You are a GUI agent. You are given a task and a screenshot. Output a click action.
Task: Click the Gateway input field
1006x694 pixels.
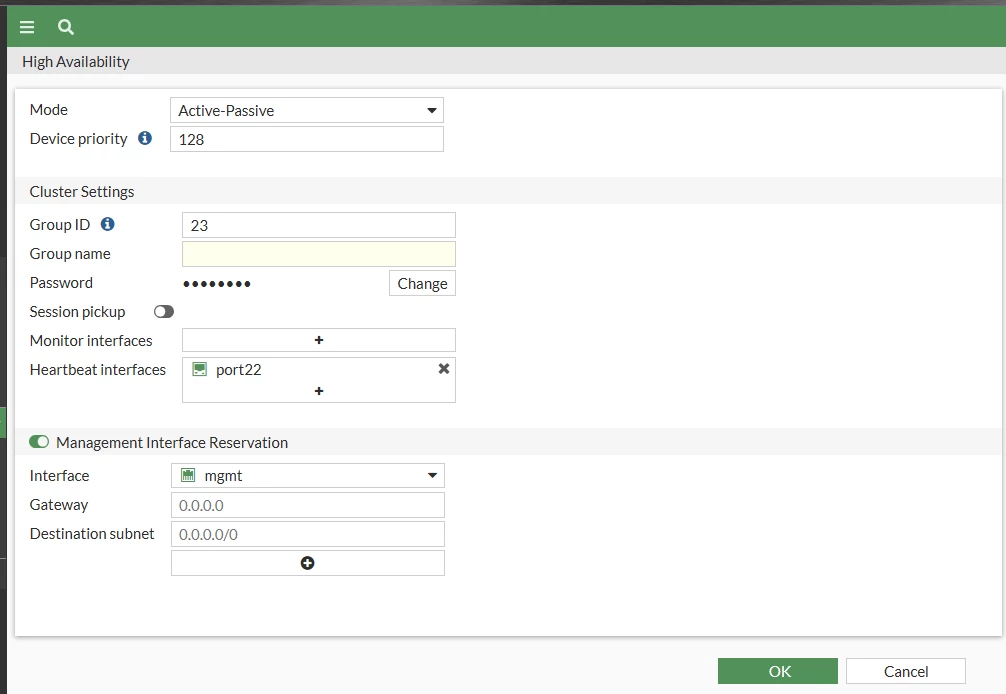tap(308, 505)
